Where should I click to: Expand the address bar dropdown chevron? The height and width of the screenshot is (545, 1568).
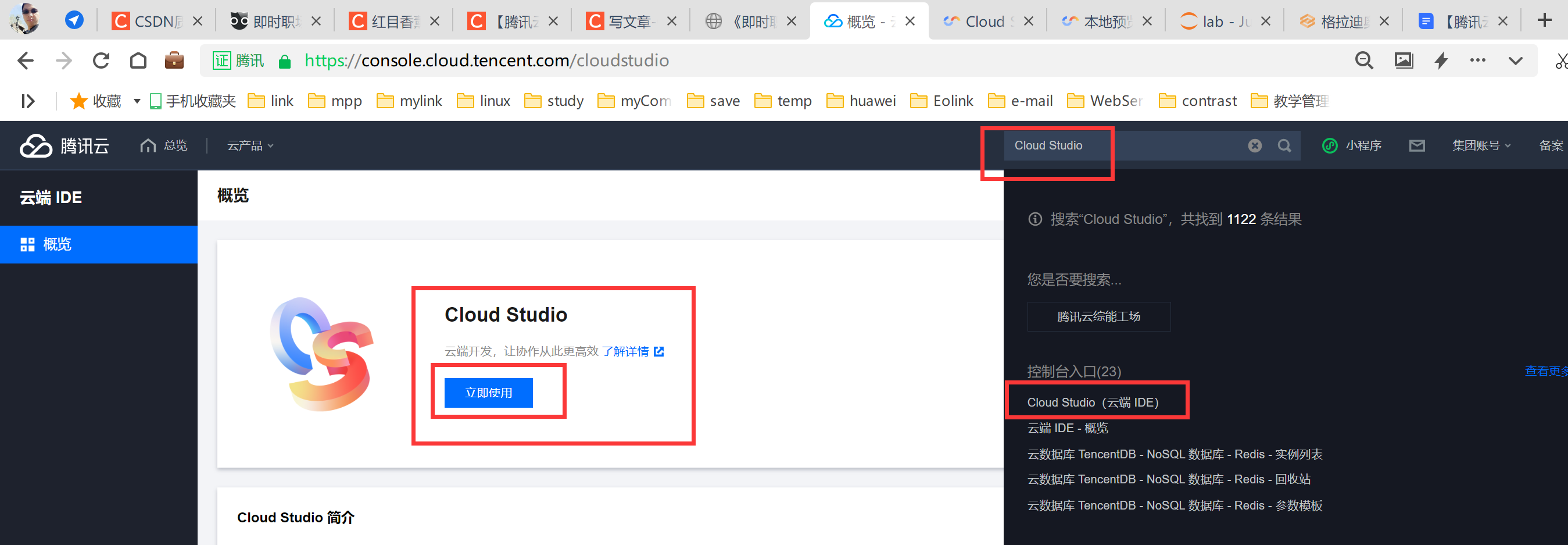[1516, 61]
